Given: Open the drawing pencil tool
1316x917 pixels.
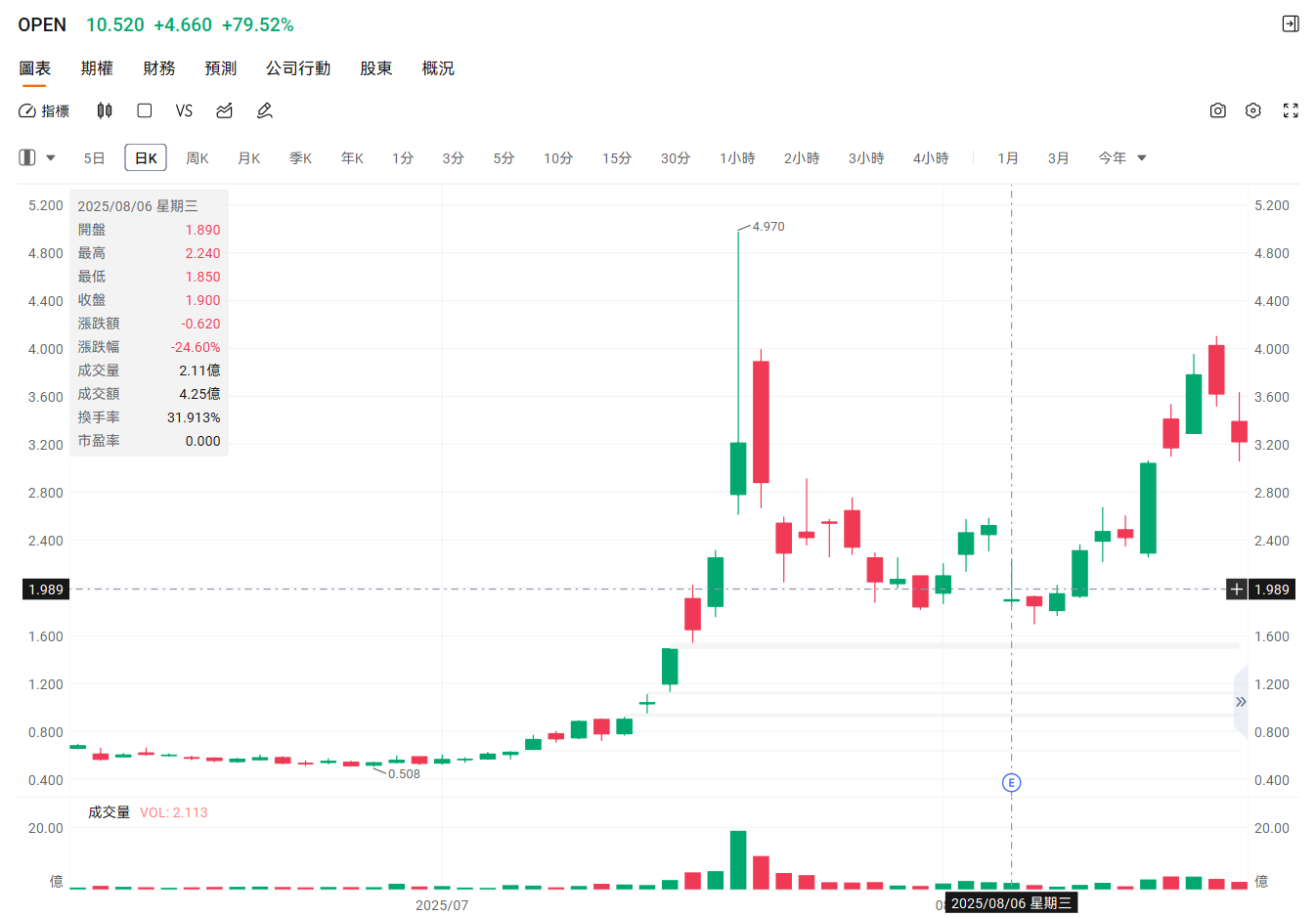Looking at the screenshot, I should click(x=264, y=111).
